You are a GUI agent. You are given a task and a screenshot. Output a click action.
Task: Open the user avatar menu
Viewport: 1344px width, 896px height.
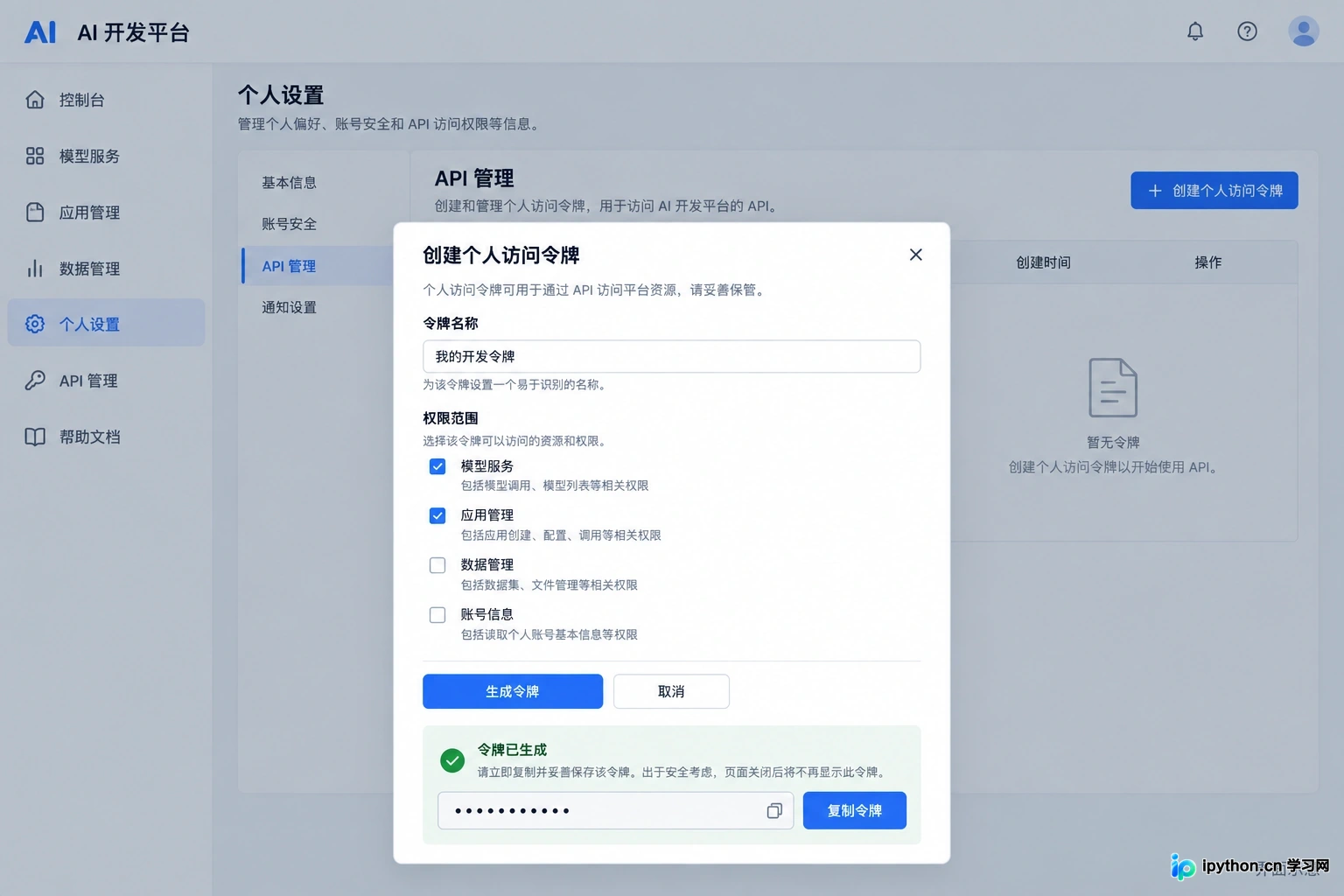1303,31
